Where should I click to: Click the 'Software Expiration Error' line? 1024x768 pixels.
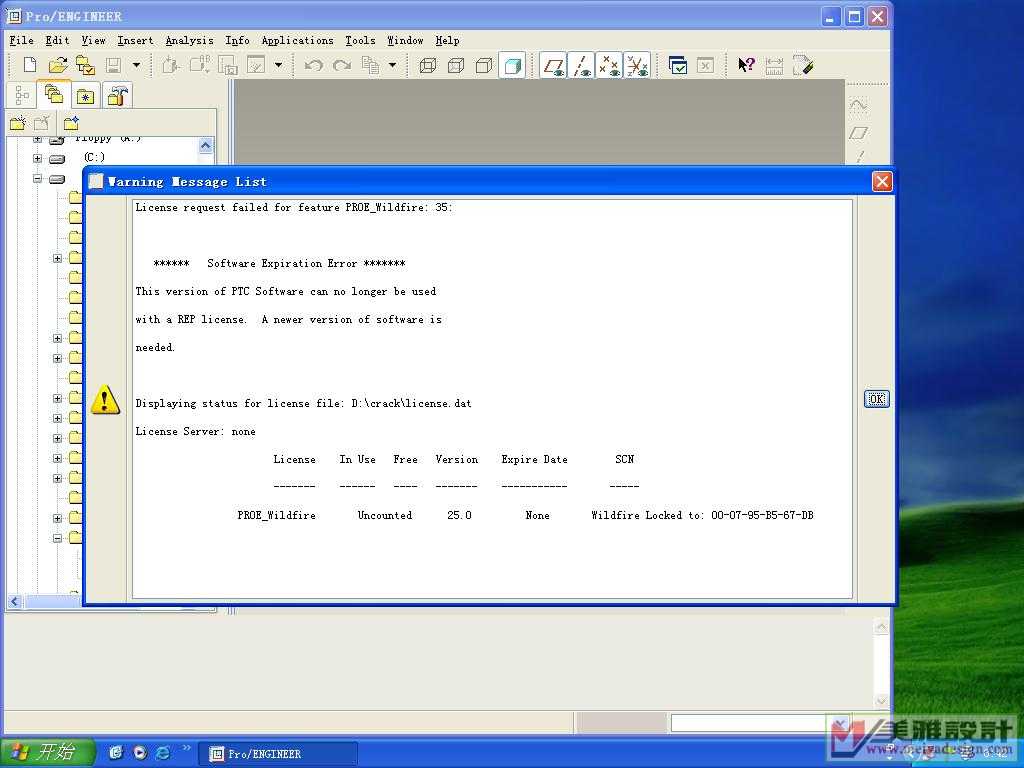(x=280, y=263)
